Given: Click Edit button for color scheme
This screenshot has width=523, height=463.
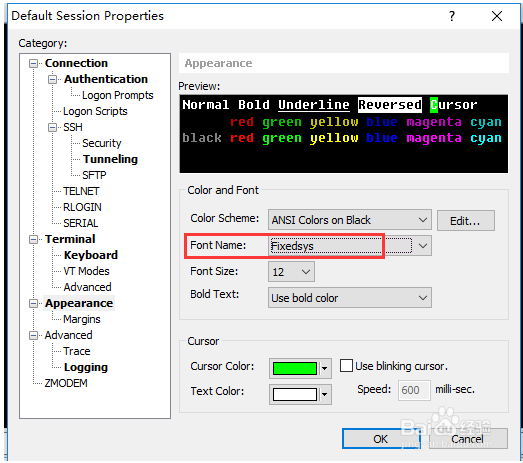Looking at the screenshot, I should (x=466, y=220).
